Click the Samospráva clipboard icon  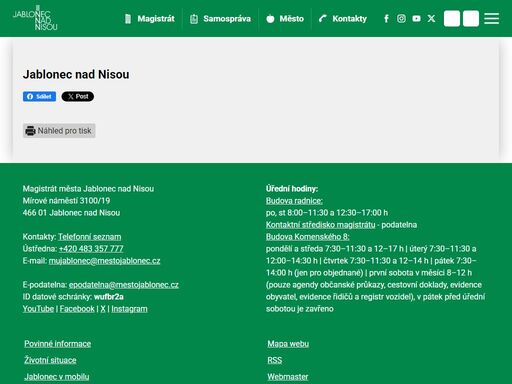pyautogui.click(x=194, y=19)
